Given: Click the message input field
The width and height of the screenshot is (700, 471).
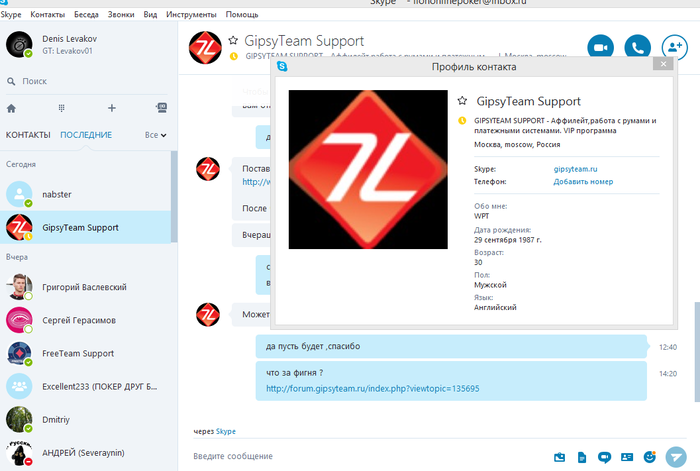Looking at the screenshot, I should 366,456.
